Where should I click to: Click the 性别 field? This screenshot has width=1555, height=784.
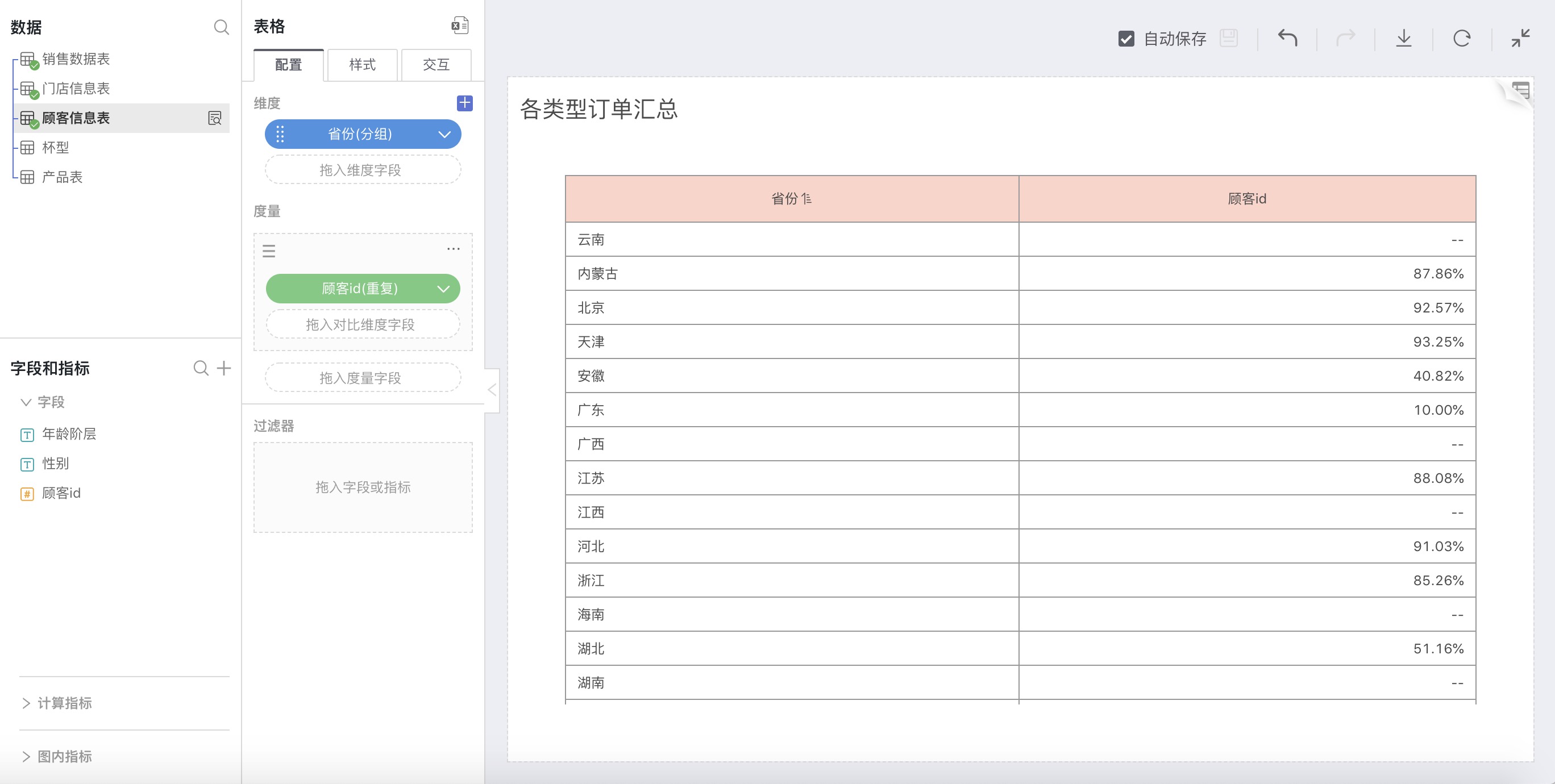pyautogui.click(x=56, y=464)
